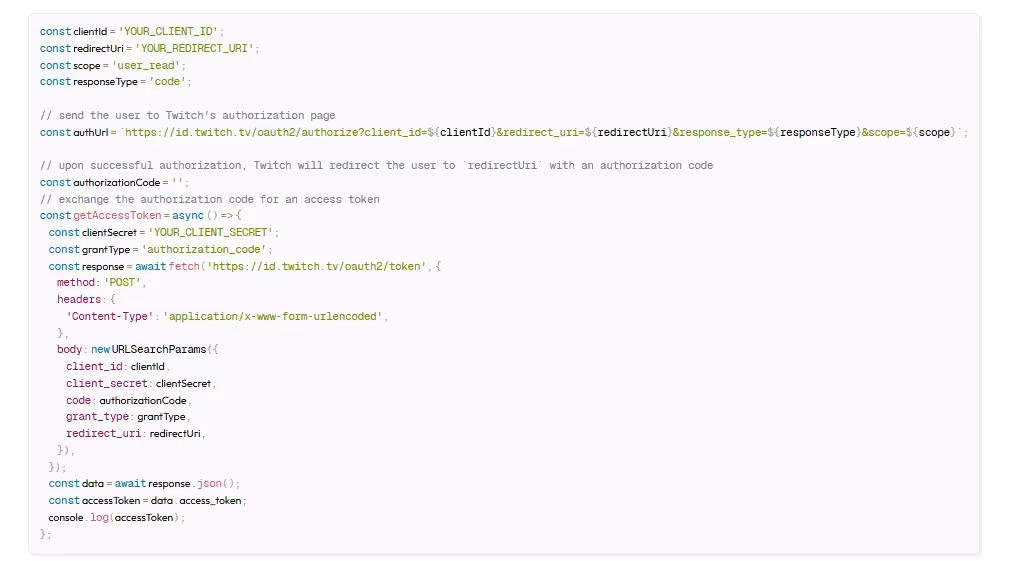Click the redirect_uri property key
Viewport: 1010px width, 561px height.
103,433
